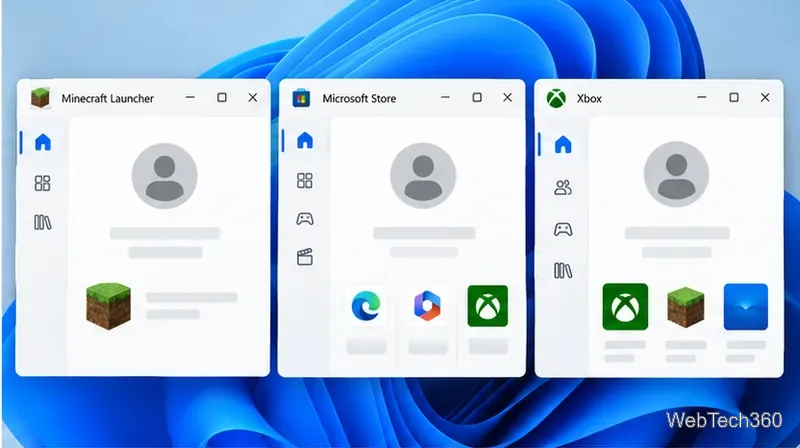Click the Minecraft Launcher profile avatar
The height and width of the screenshot is (448, 800).
pyautogui.click(x=164, y=176)
